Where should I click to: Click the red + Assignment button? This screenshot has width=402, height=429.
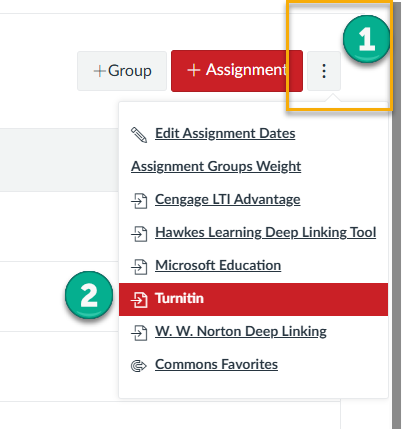click(x=237, y=71)
